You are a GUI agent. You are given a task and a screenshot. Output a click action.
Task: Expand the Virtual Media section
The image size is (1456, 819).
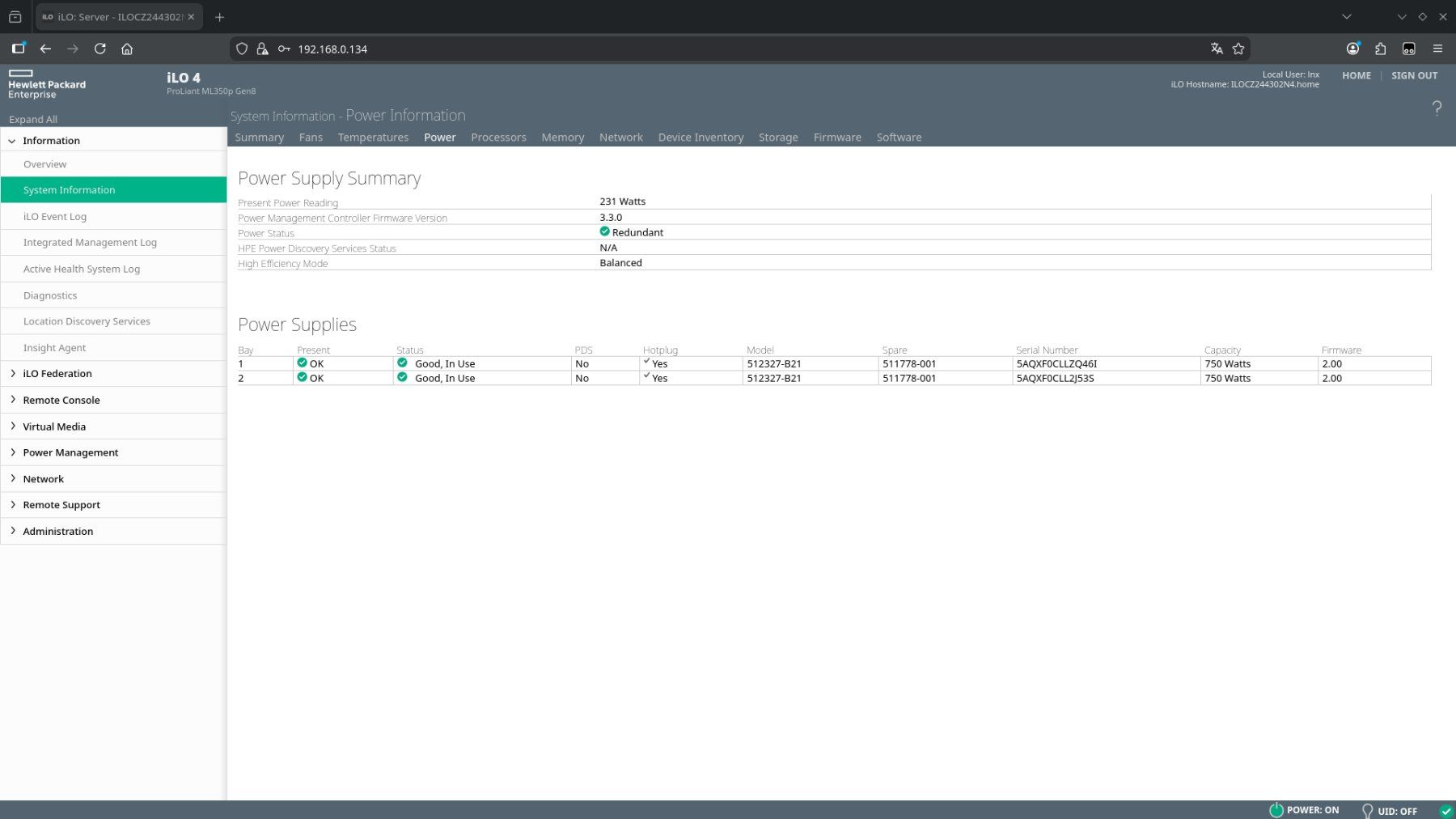coord(12,426)
